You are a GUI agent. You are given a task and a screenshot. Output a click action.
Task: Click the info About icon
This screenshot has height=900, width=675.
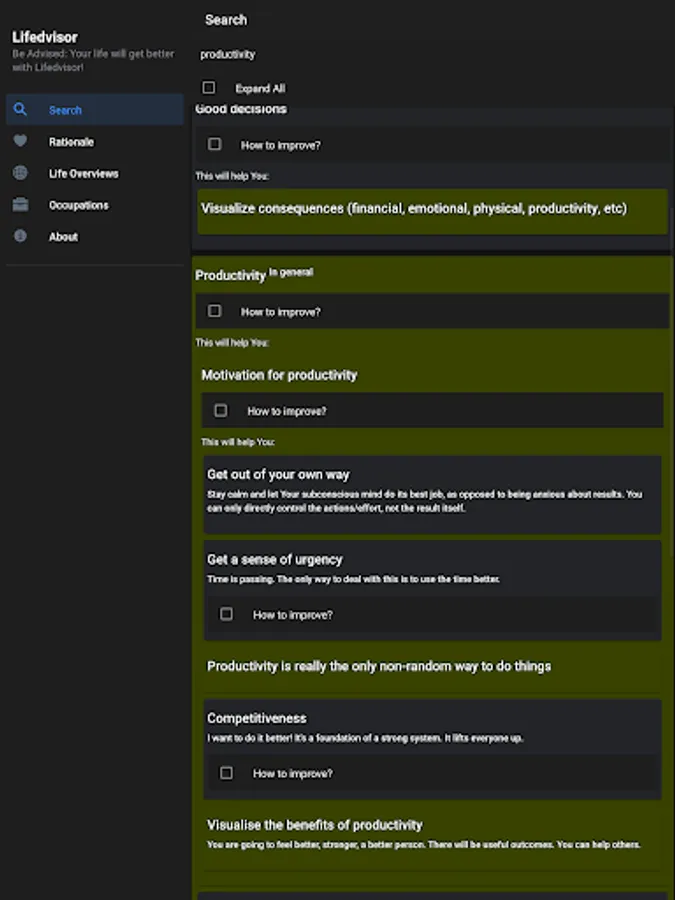point(20,236)
